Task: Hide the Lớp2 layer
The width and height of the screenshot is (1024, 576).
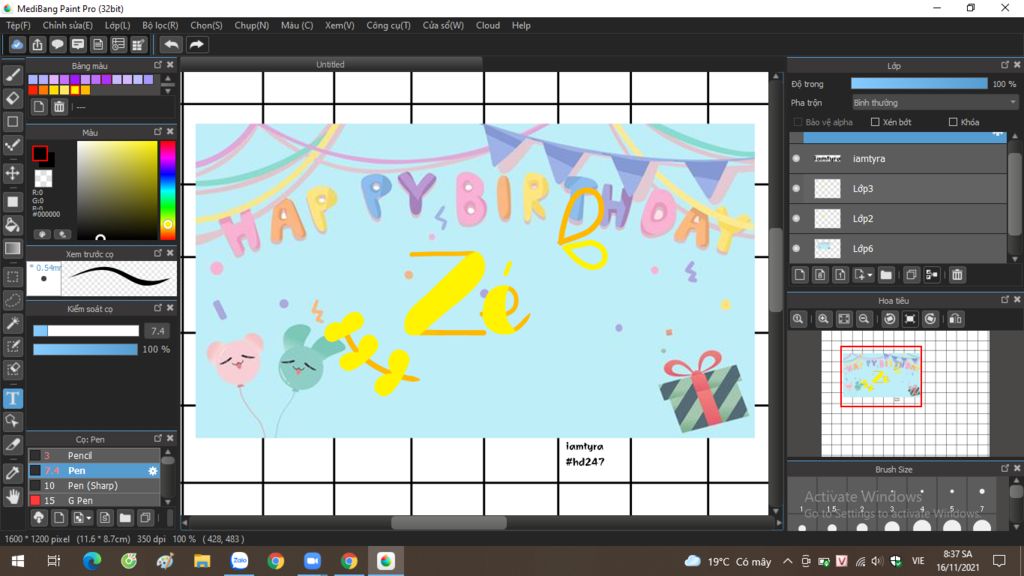Action: point(796,219)
